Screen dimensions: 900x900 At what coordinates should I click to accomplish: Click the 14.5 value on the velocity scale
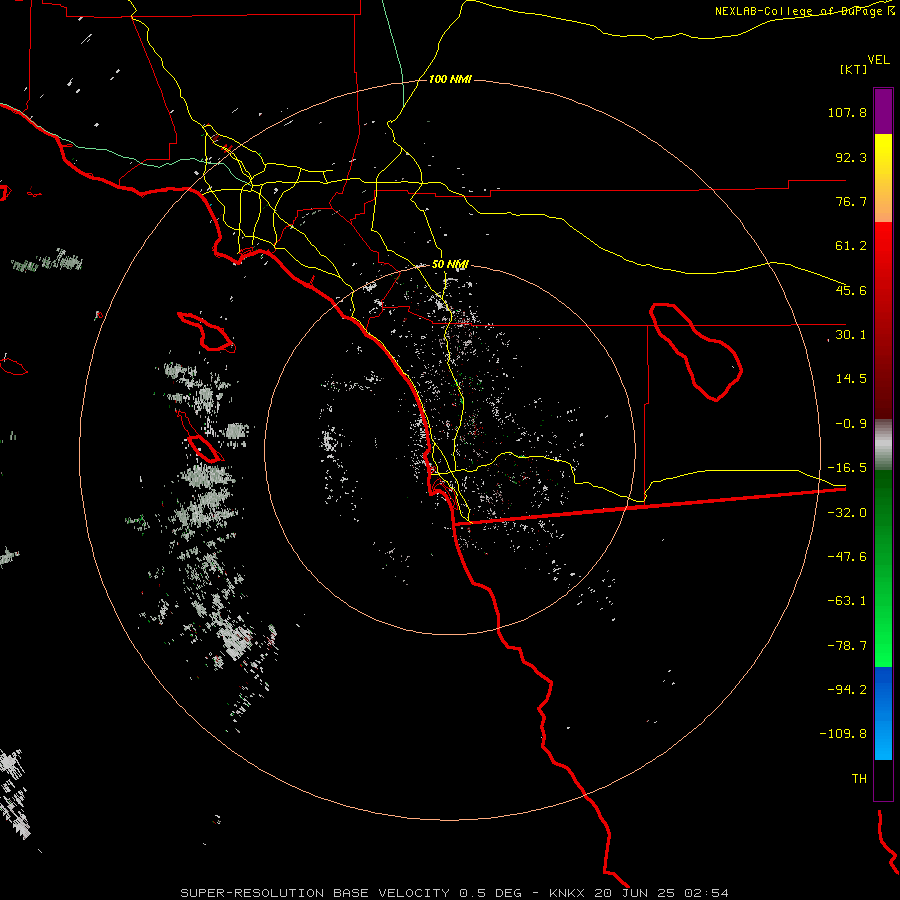pos(851,379)
